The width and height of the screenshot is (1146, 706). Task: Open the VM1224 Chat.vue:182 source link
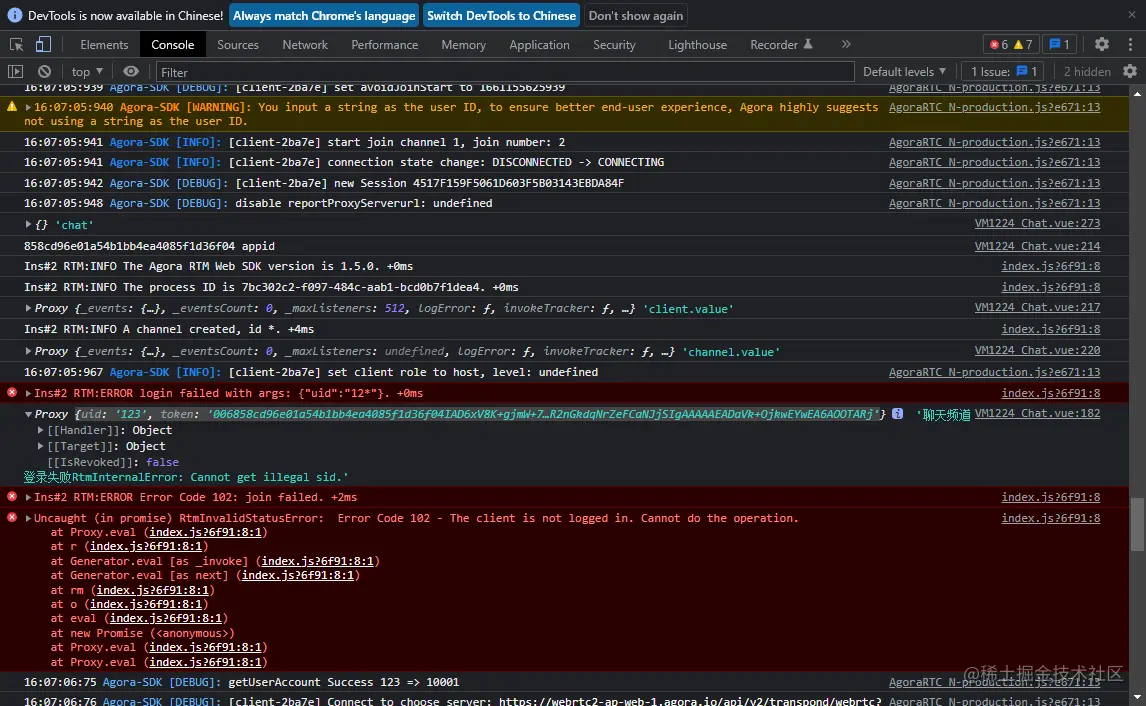point(1037,413)
